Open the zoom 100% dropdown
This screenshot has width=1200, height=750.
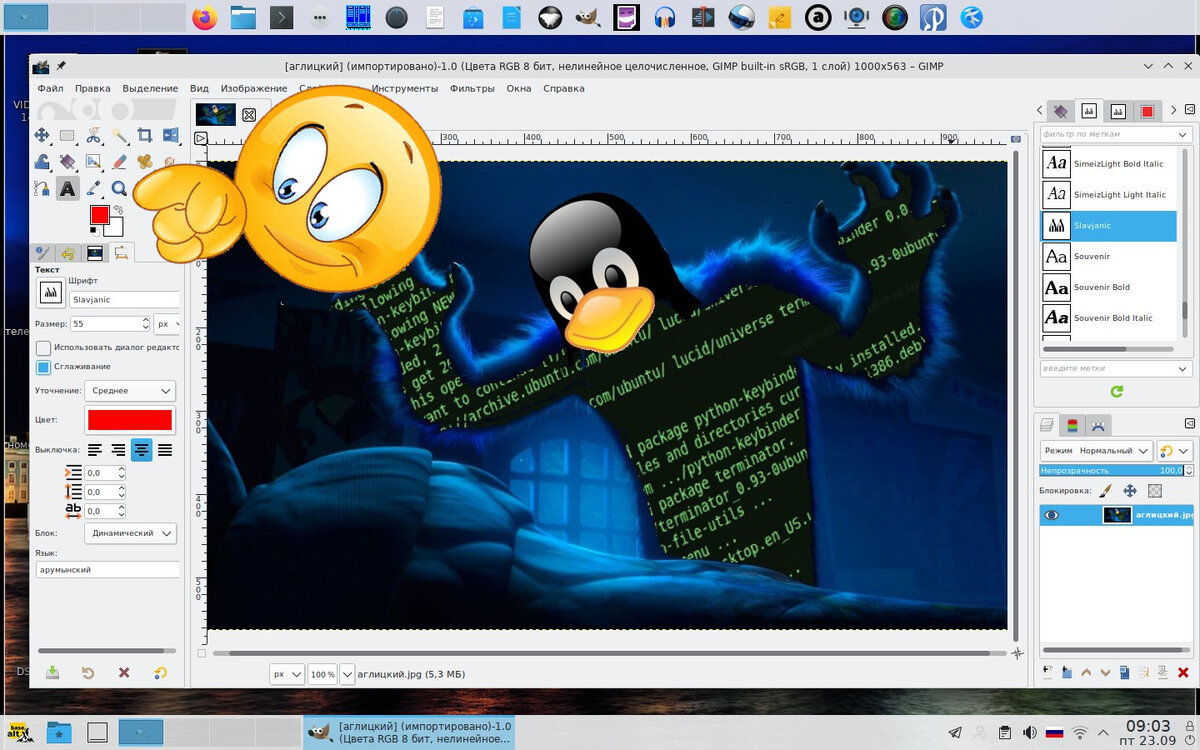click(347, 674)
